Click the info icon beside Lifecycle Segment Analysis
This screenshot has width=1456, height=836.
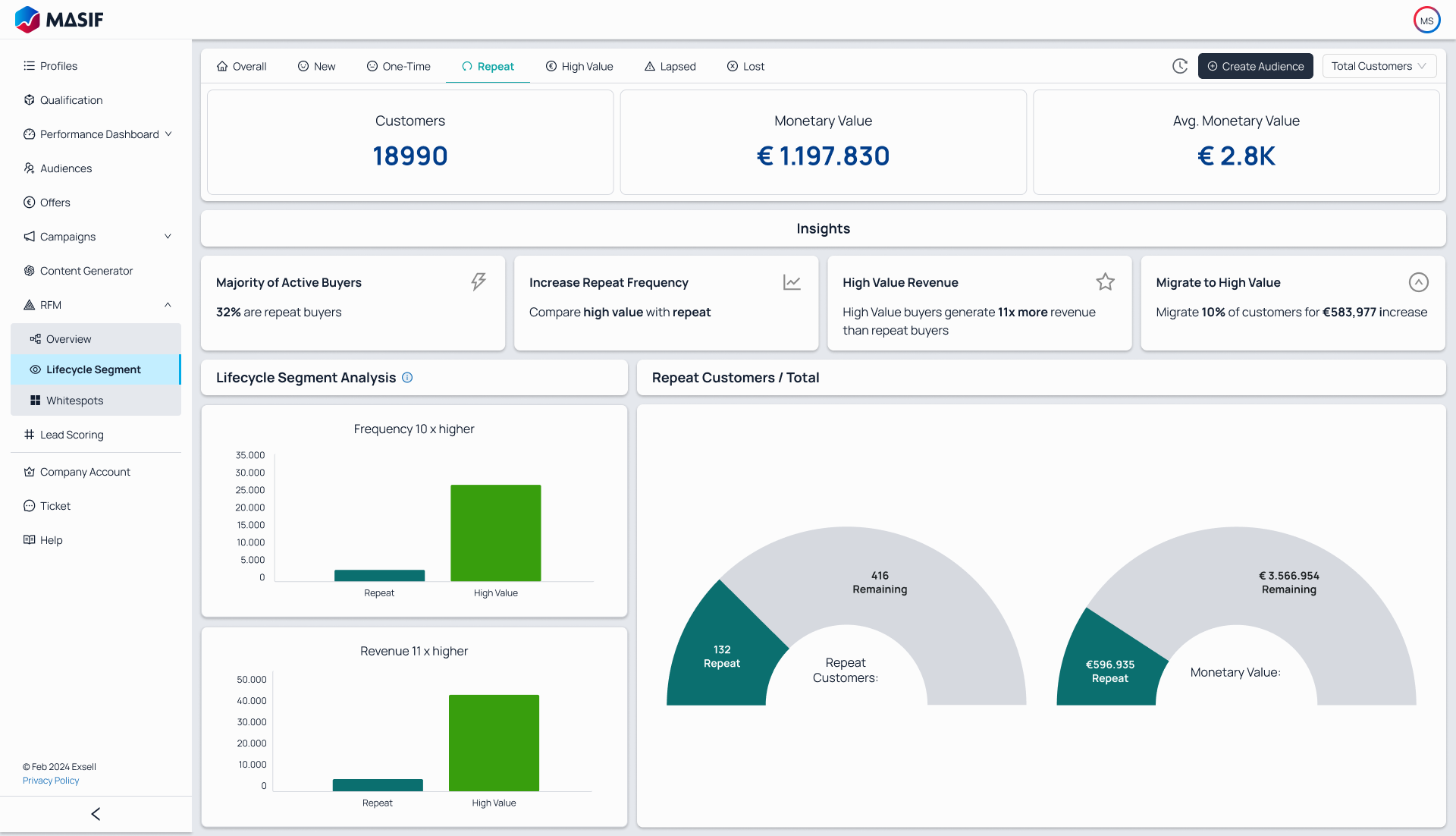click(x=407, y=377)
